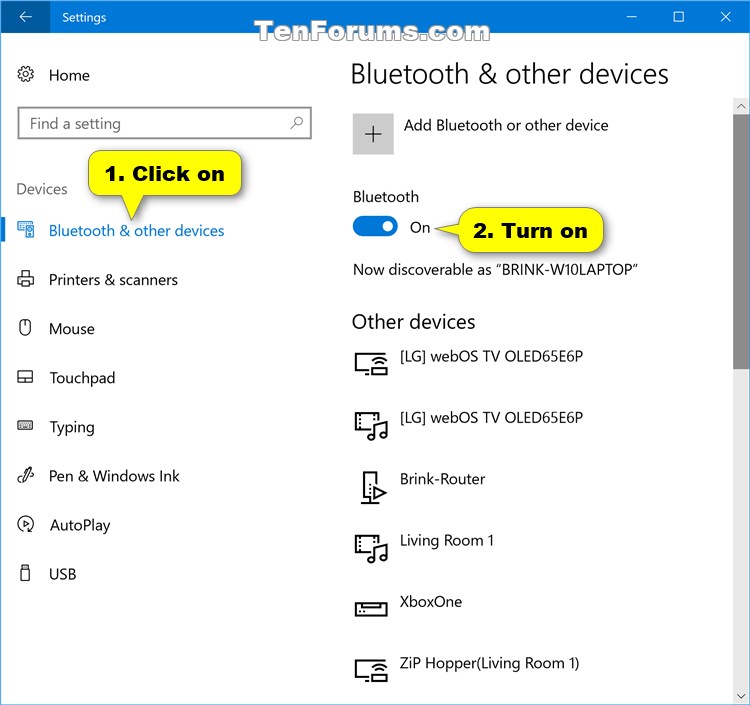Click the back arrow in Settings title bar
750x705 pixels.
click(25, 17)
